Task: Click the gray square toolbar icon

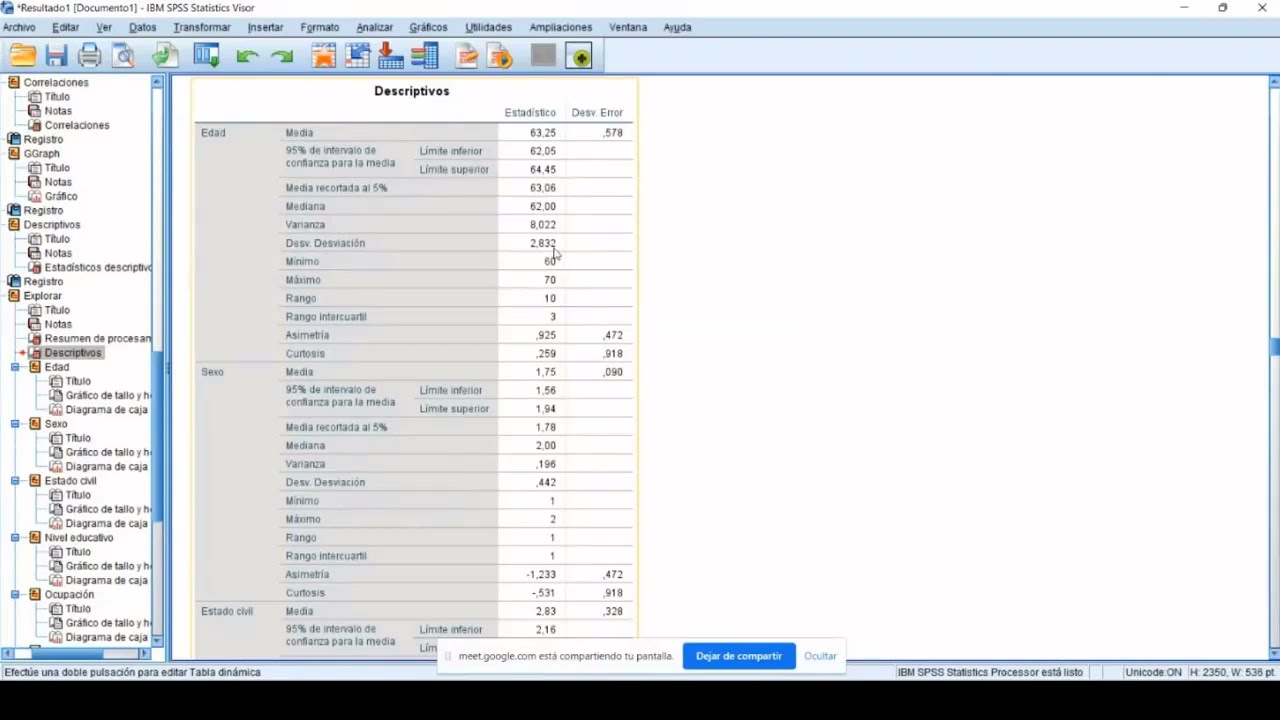Action: click(543, 56)
